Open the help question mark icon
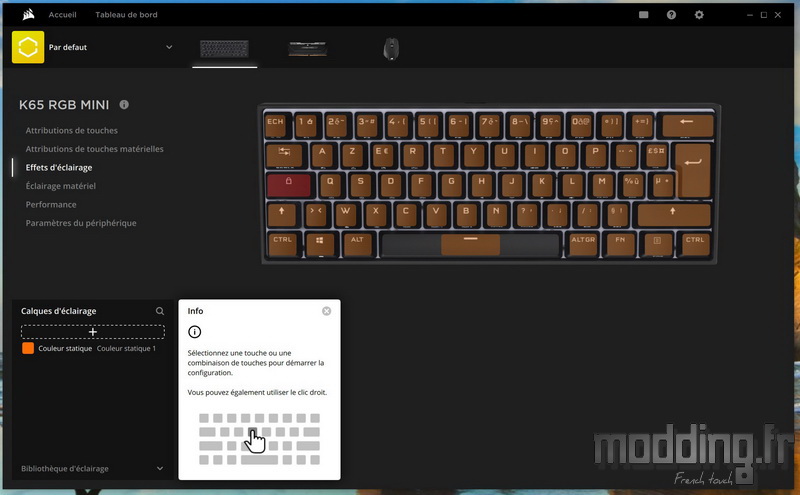This screenshot has width=800, height=495. pos(671,15)
